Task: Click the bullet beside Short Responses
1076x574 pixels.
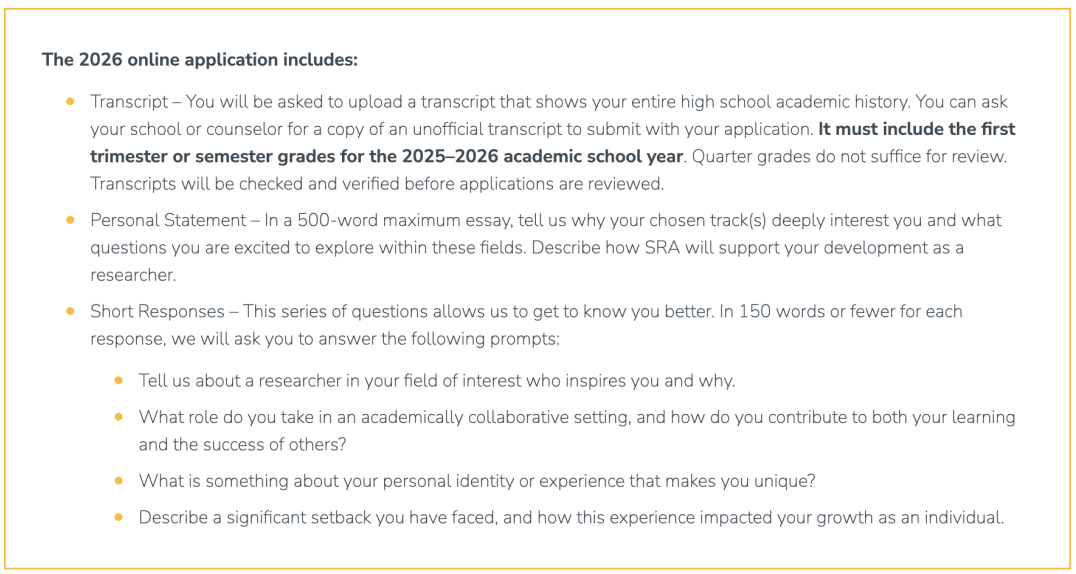Action: coord(70,312)
